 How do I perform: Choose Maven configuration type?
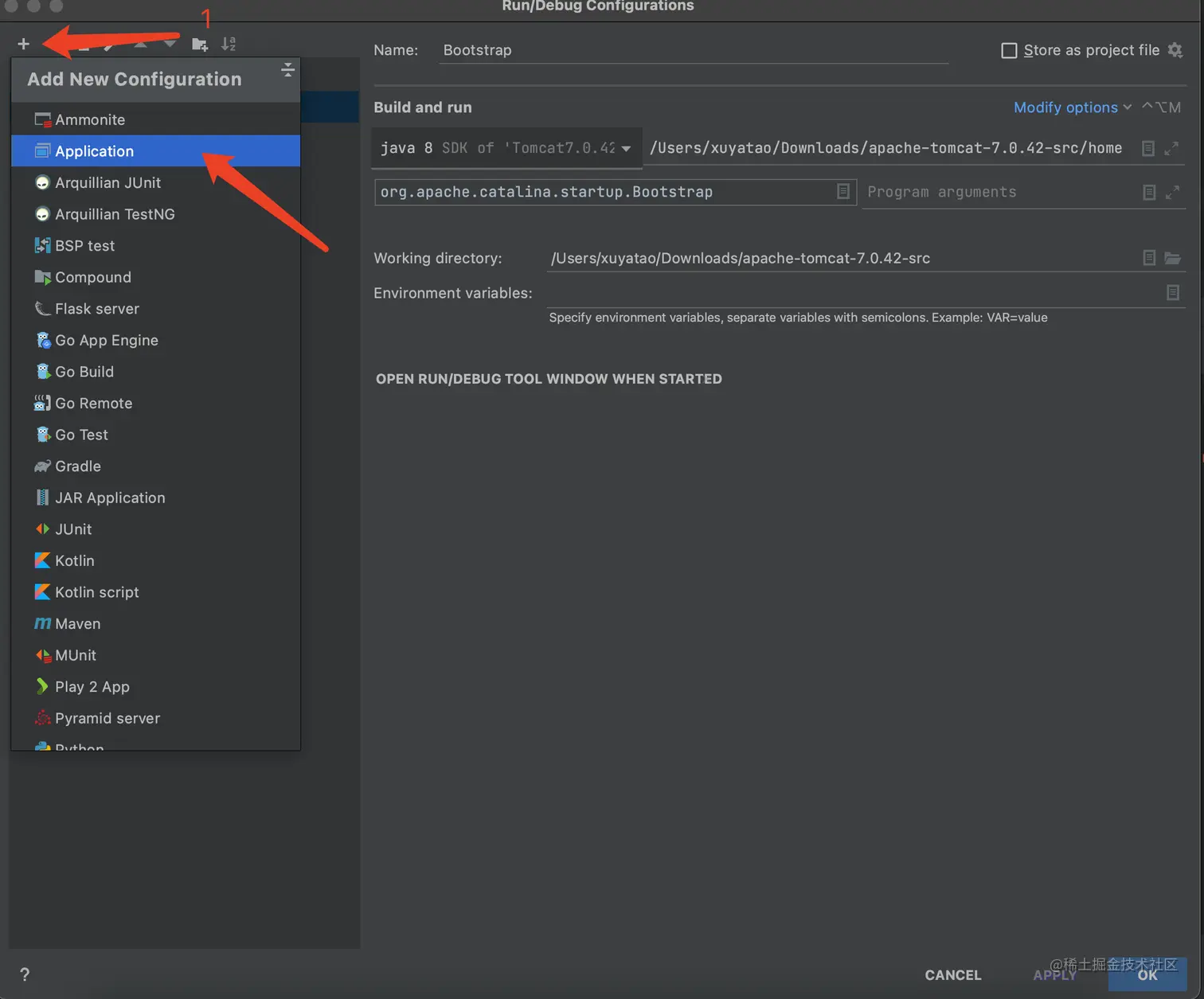pyautogui.click(x=156, y=624)
